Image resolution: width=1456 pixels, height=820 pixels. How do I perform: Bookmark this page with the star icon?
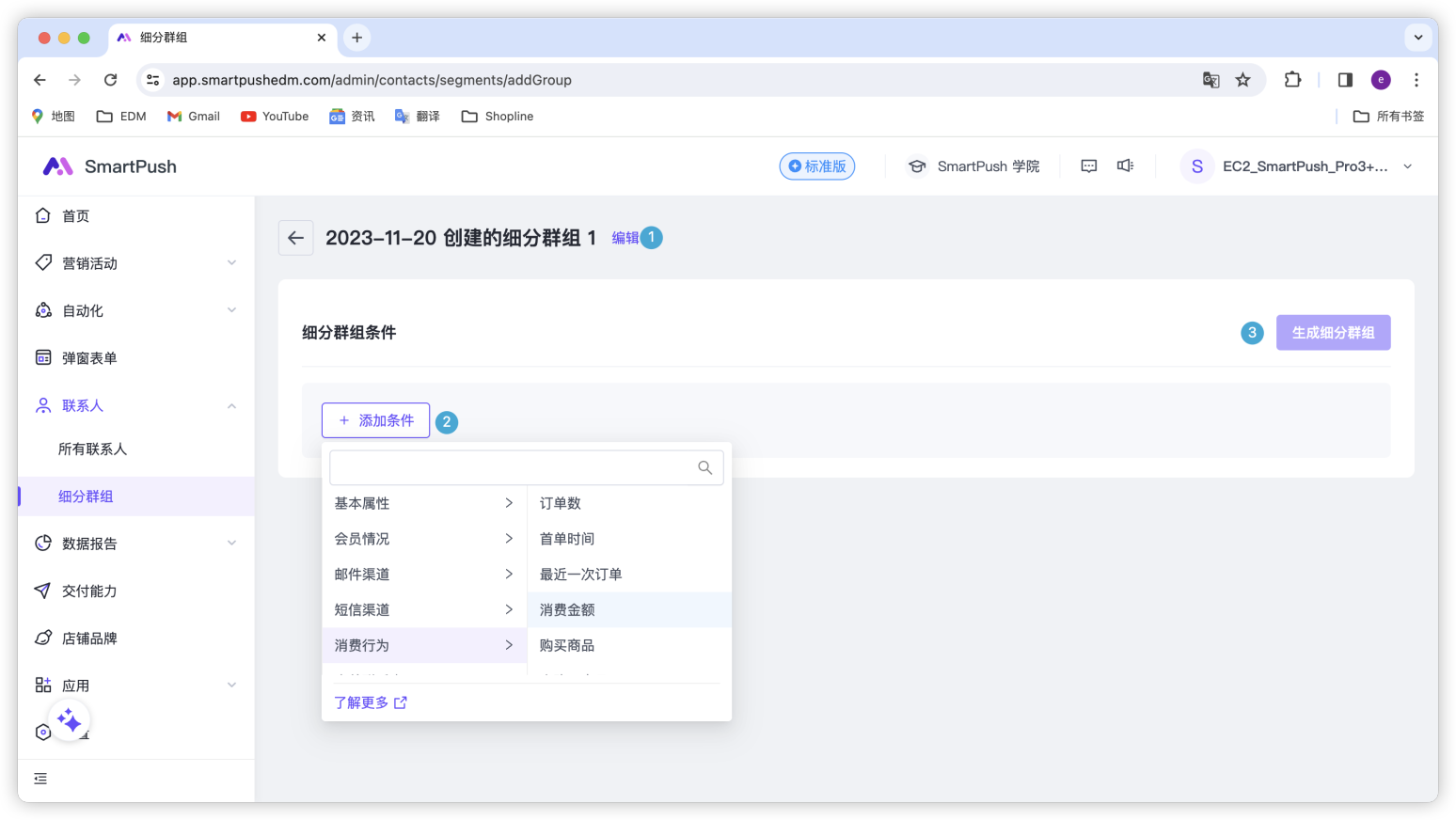click(x=1242, y=80)
